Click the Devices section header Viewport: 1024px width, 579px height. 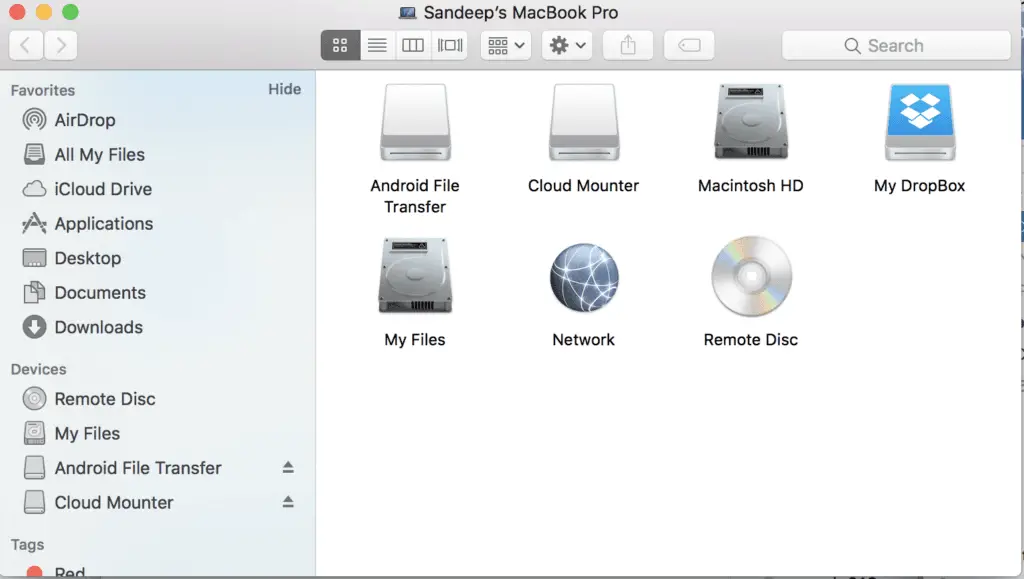click(39, 369)
